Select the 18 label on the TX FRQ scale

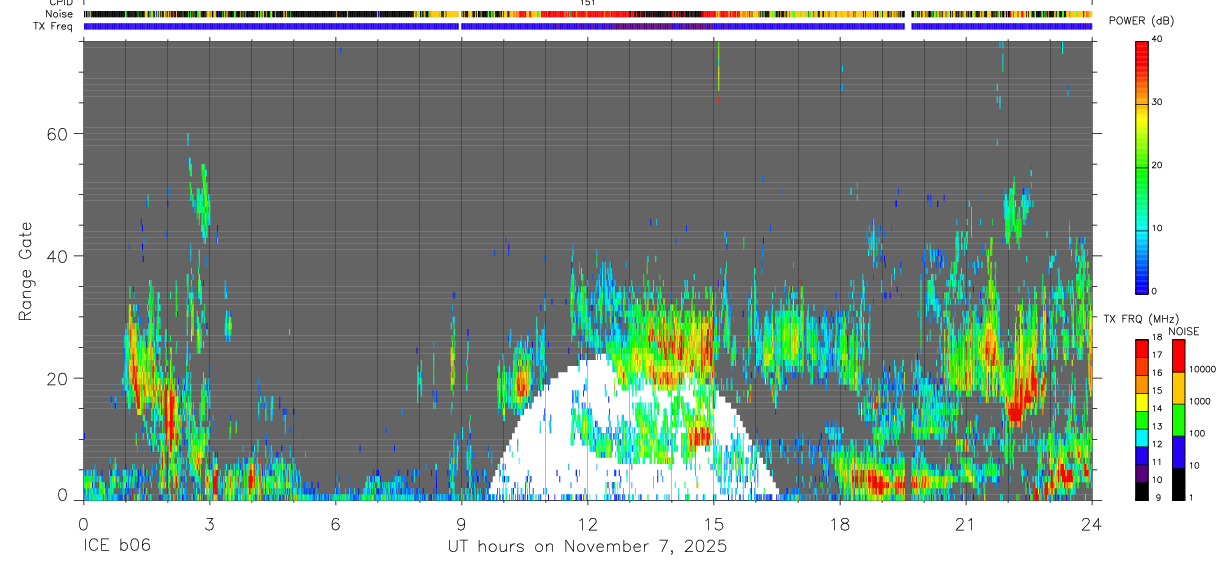1157,337
